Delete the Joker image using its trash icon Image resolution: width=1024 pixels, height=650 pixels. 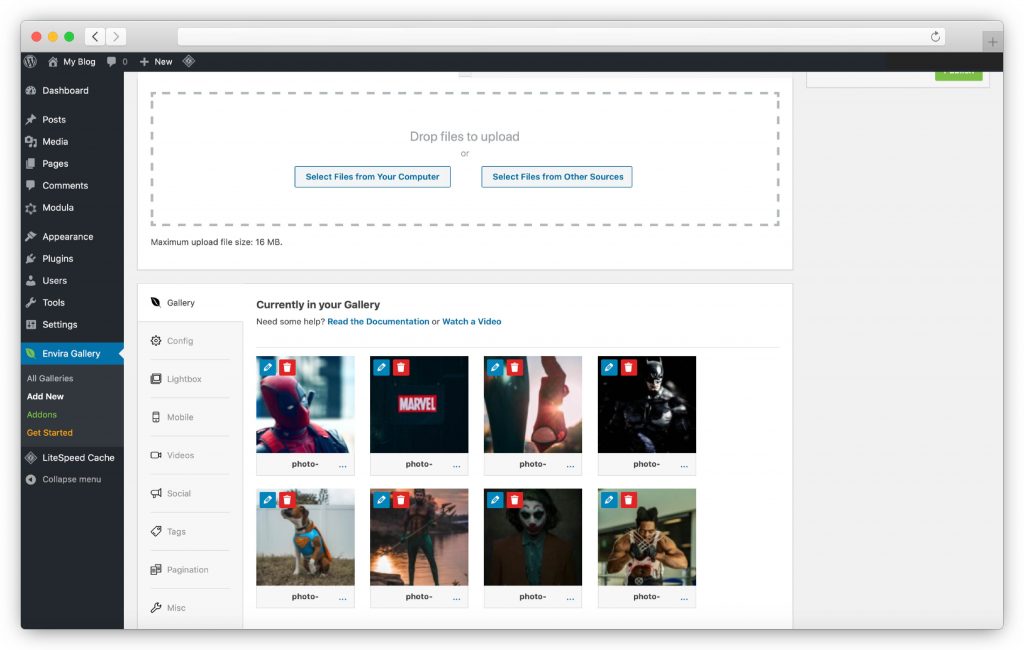pos(514,499)
